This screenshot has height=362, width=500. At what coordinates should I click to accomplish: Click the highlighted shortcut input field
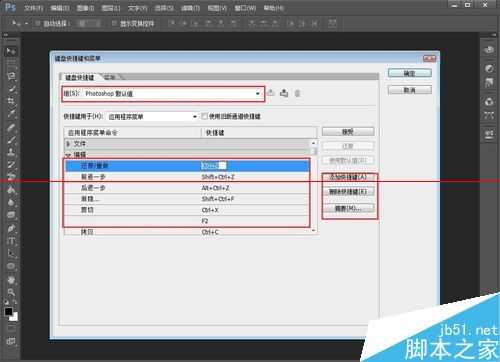(214, 166)
